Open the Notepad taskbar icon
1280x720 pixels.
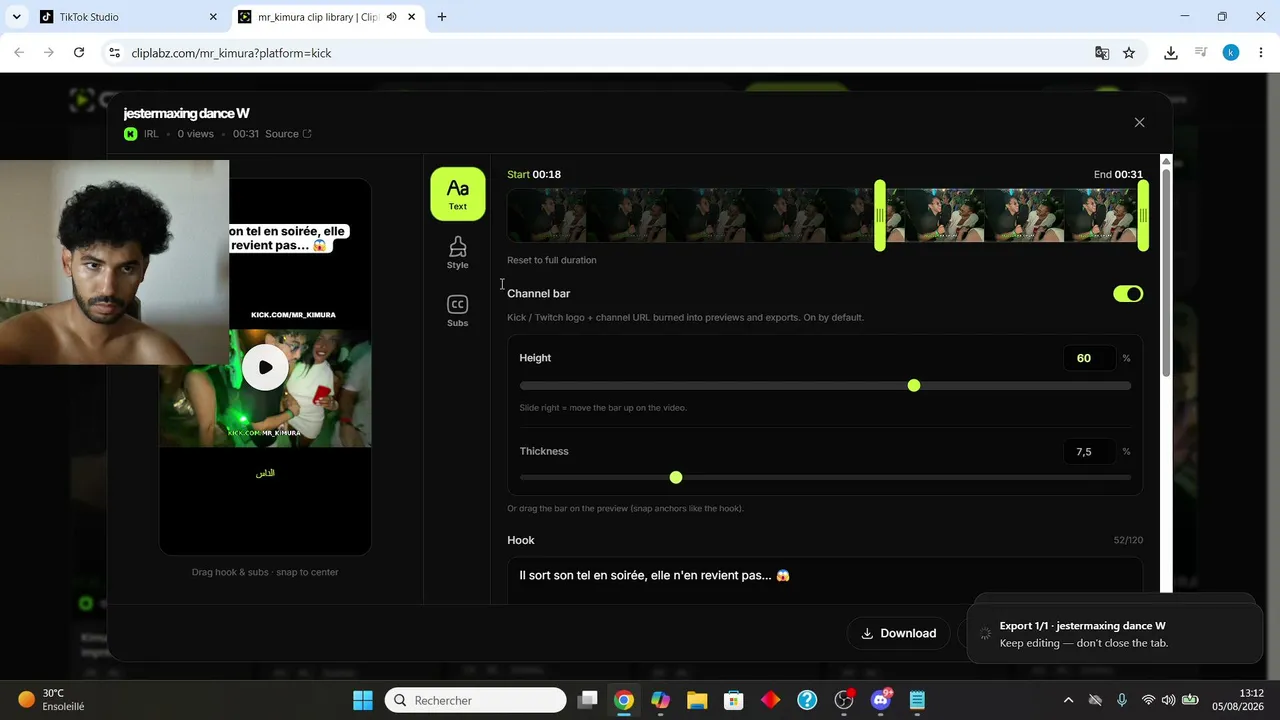[x=917, y=700]
